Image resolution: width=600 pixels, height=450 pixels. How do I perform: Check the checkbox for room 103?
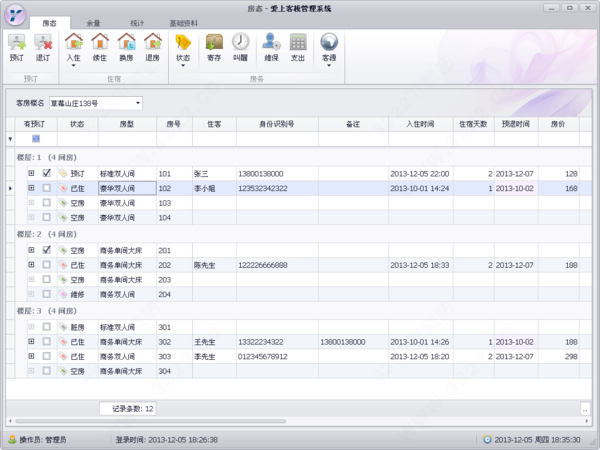point(46,202)
